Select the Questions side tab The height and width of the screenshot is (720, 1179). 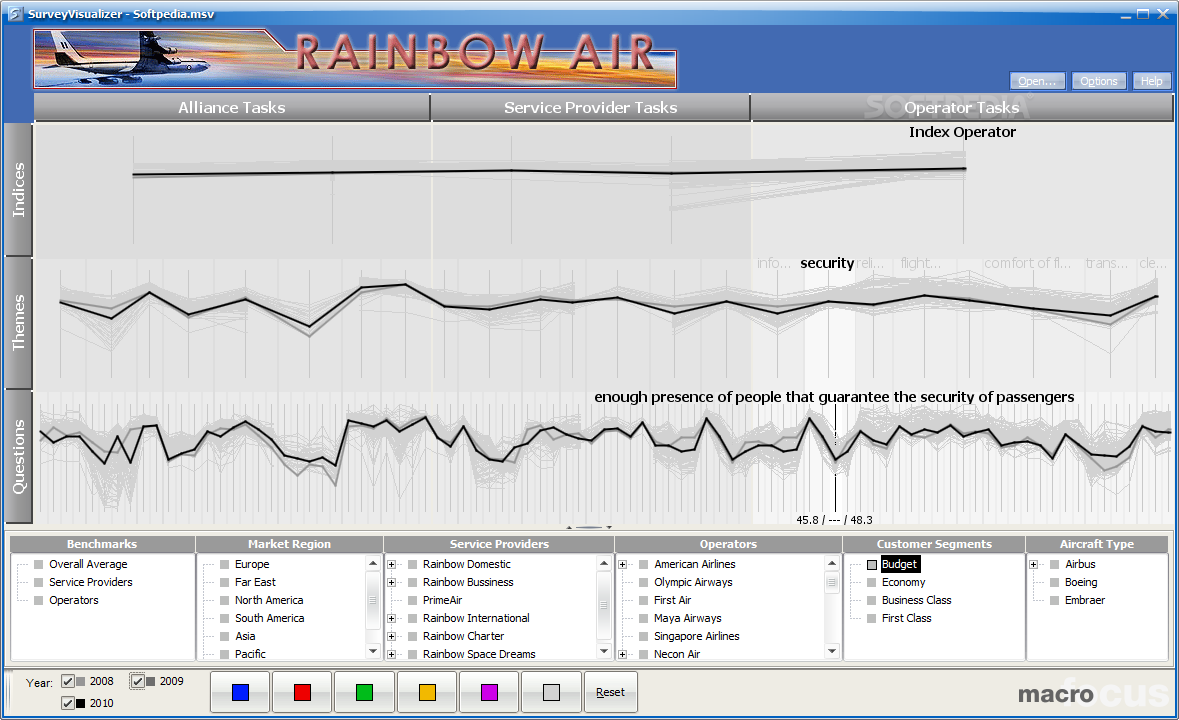pos(19,456)
